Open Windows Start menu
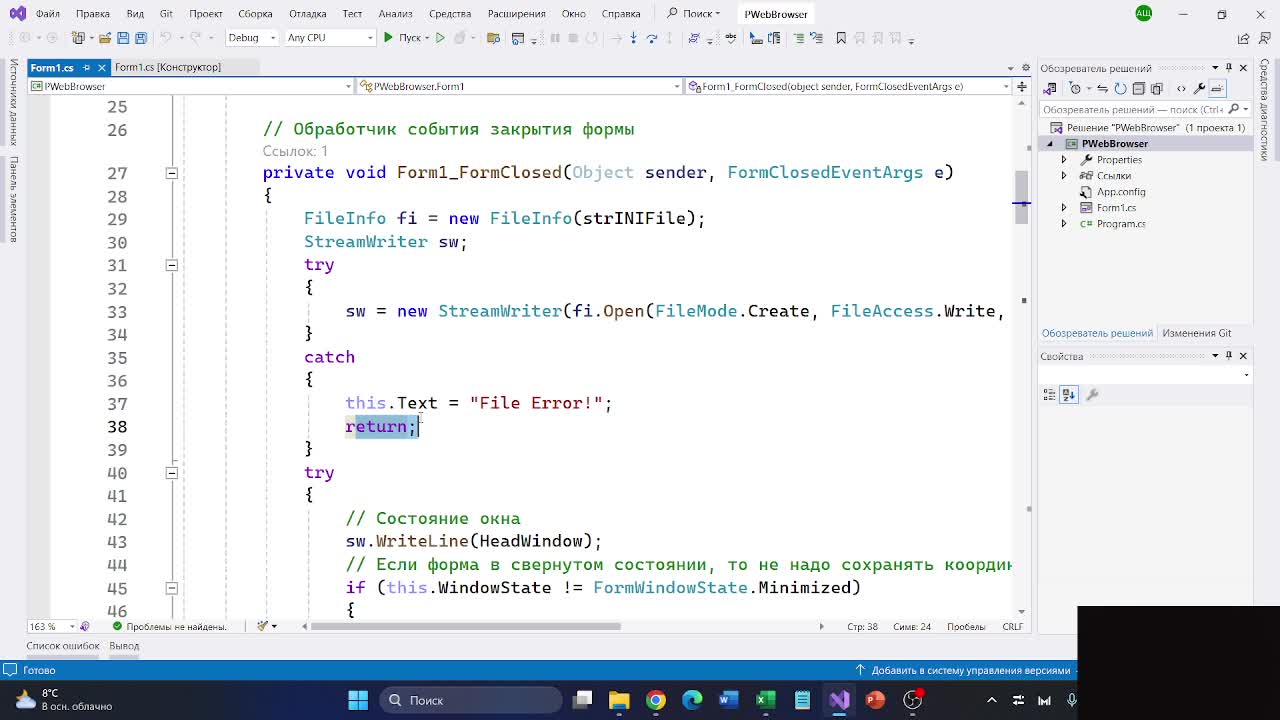The height and width of the screenshot is (720, 1280). point(358,700)
